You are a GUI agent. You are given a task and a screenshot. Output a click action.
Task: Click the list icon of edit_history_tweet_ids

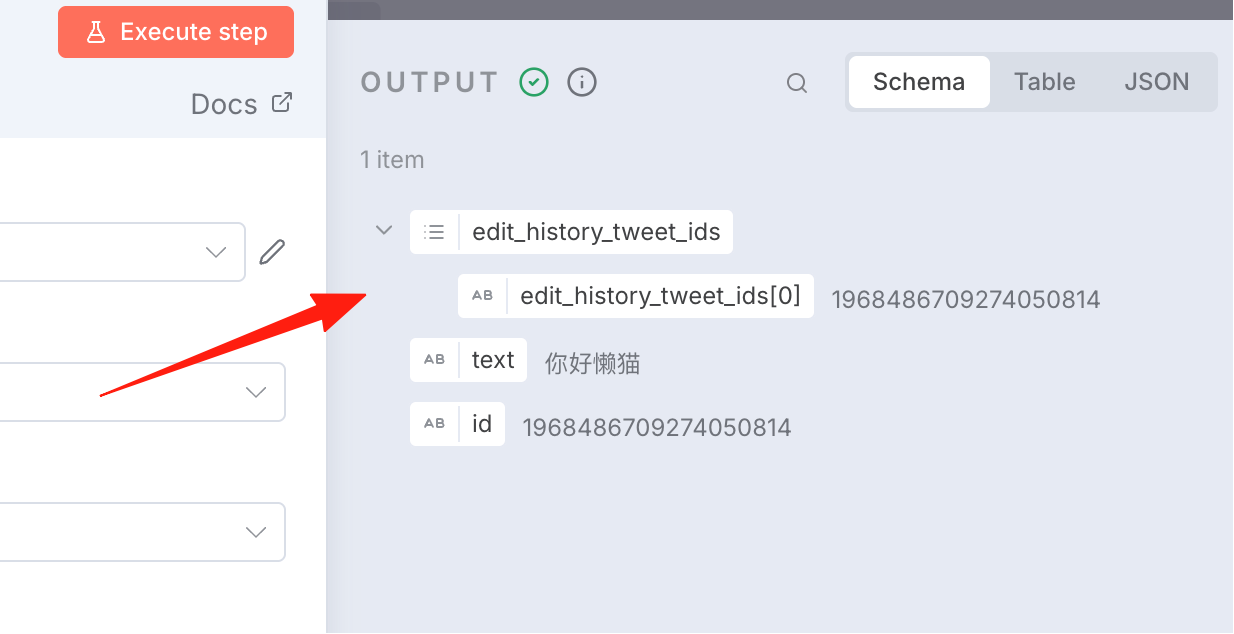[x=434, y=232]
